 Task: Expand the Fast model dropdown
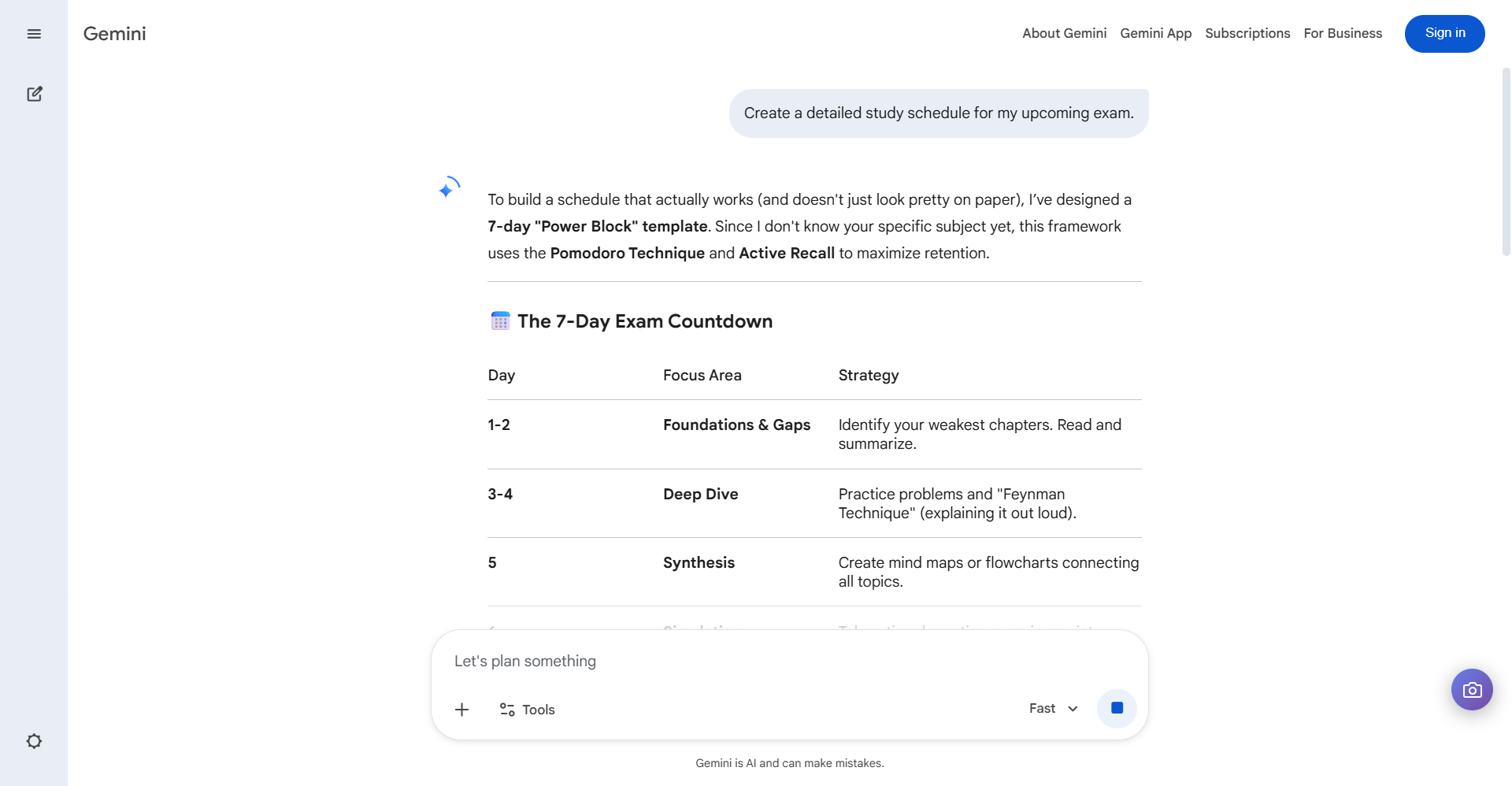[x=1054, y=709]
